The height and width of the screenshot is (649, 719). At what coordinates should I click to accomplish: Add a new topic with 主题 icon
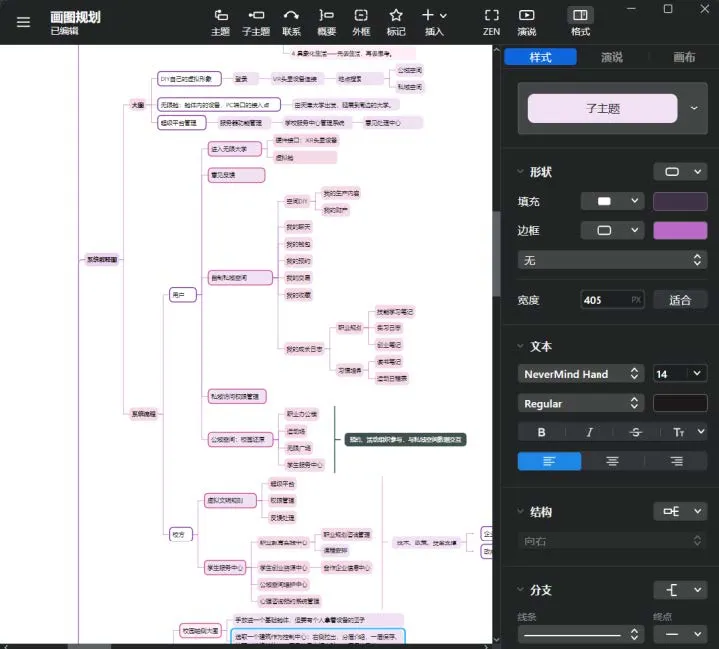[221, 22]
